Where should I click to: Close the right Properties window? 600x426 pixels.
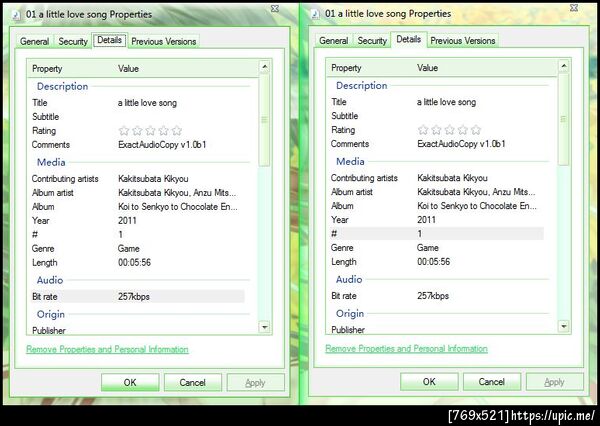[x=574, y=8]
